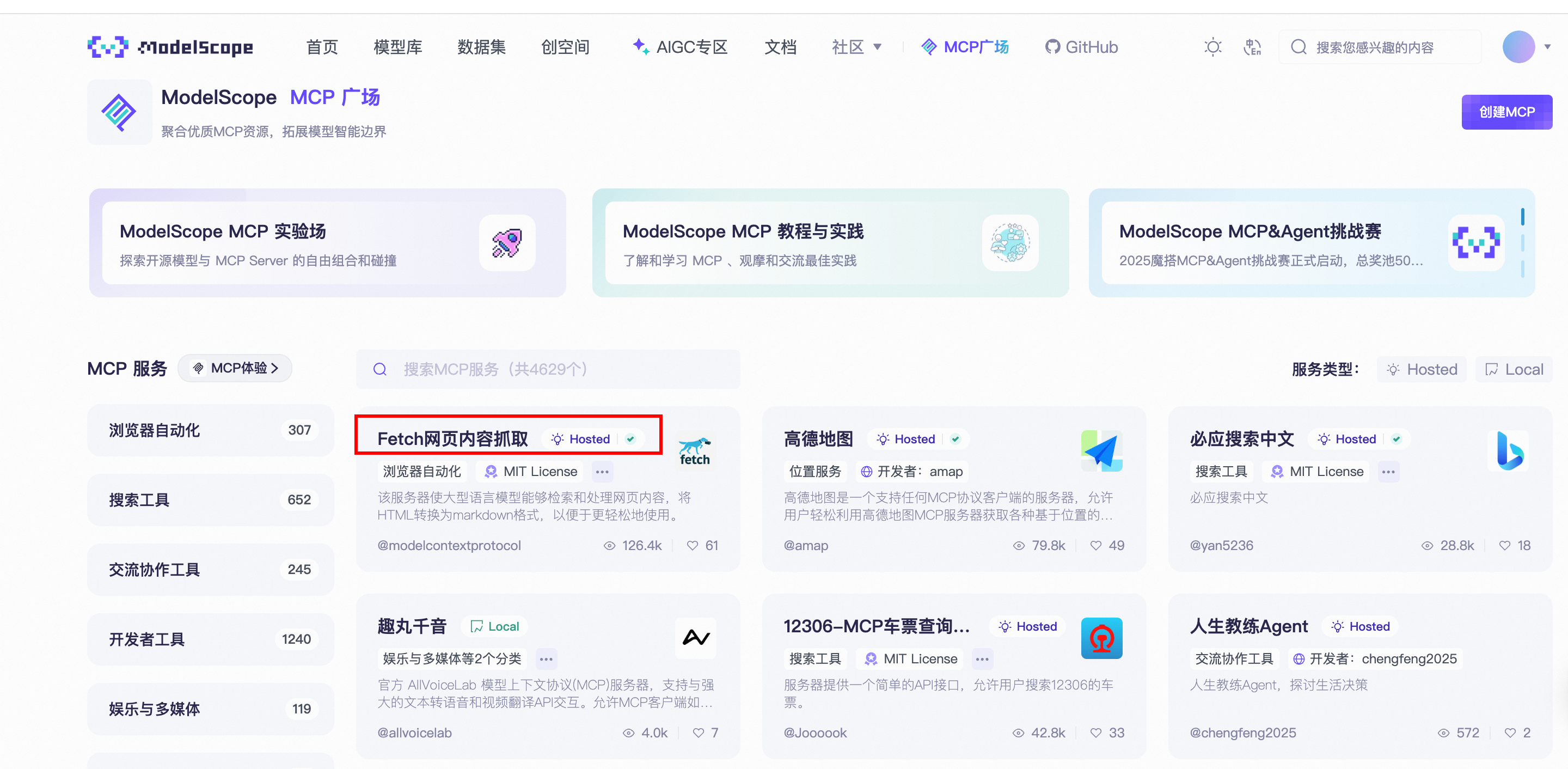Click the MCP广场 page logo icon
The width and height of the screenshot is (1568, 769).
pos(119,113)
